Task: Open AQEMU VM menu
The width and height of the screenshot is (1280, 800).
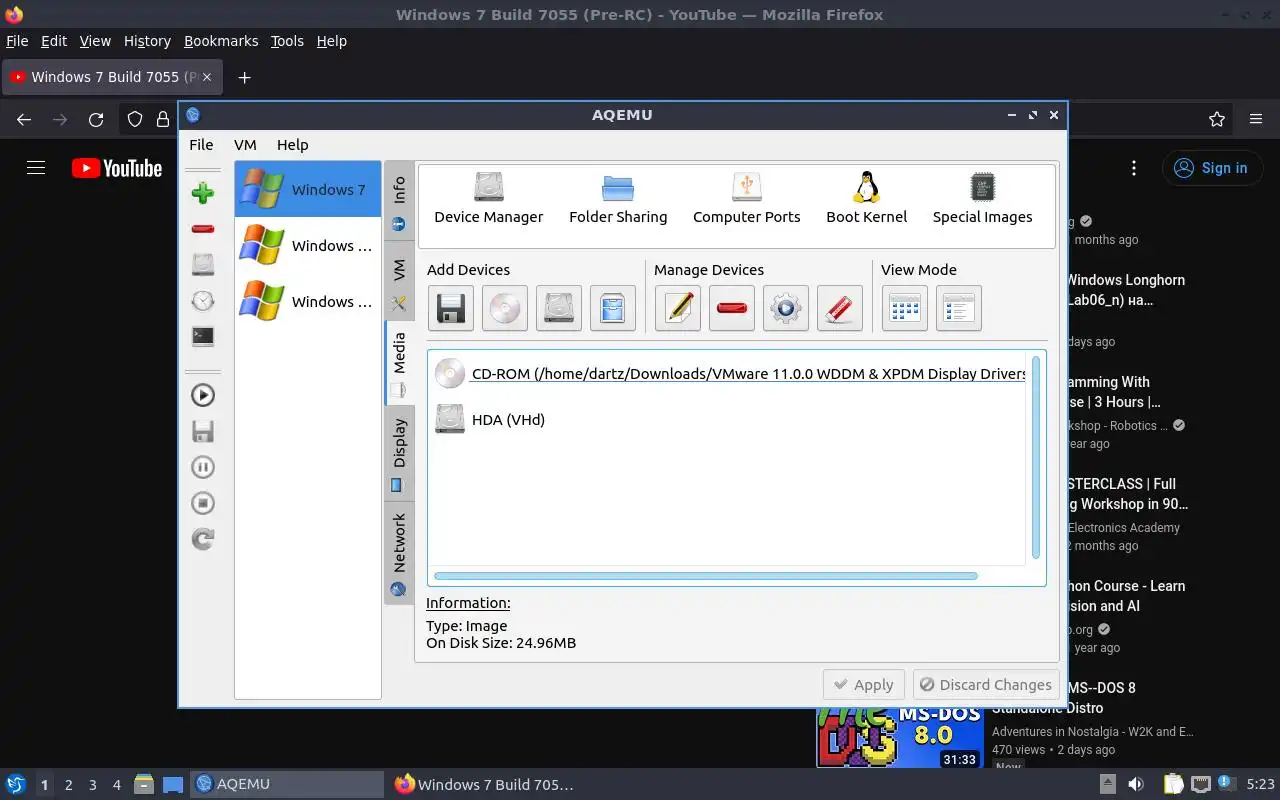Action: 245,145
